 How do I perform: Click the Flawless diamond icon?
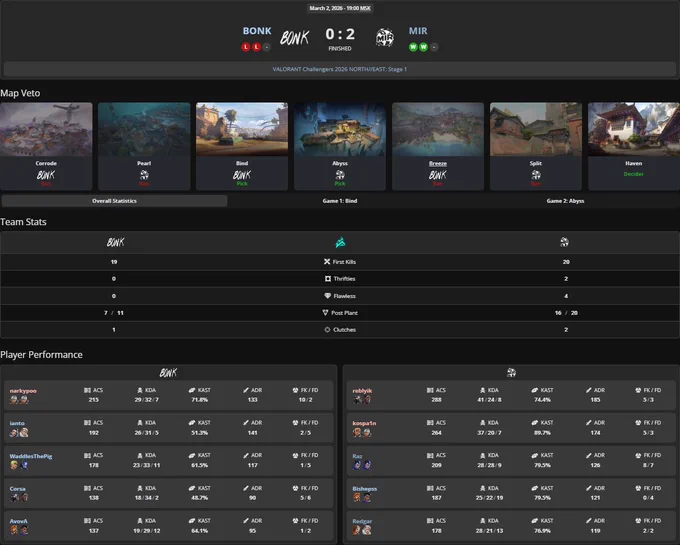tap(327, 296)
